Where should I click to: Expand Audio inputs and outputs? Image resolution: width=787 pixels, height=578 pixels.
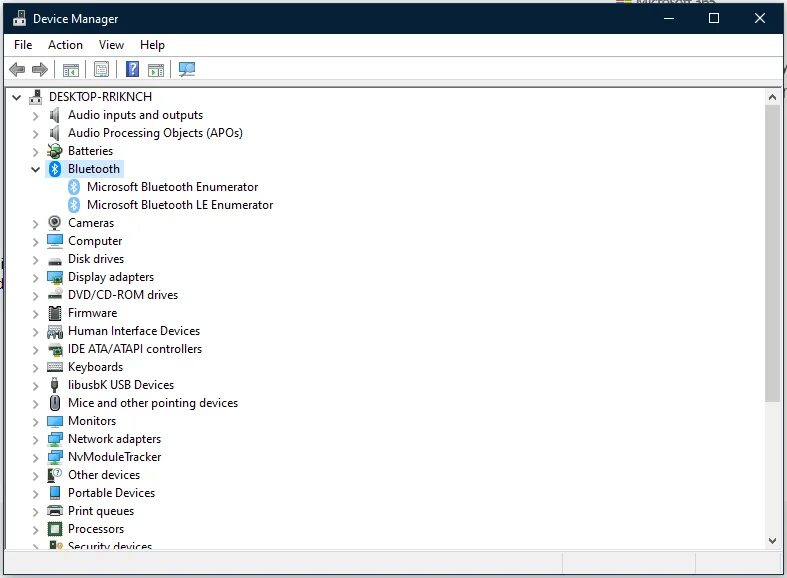[x=35, y=116]
